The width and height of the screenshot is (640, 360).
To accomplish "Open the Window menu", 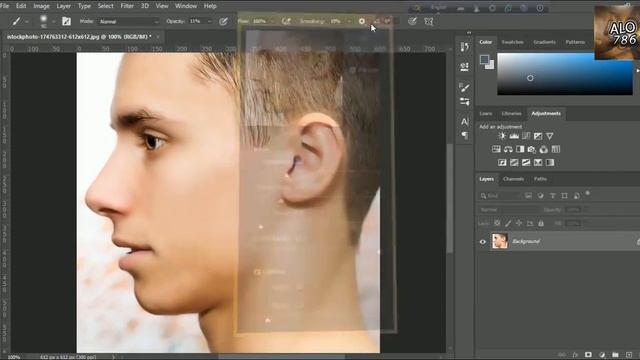I will point(186,6).
